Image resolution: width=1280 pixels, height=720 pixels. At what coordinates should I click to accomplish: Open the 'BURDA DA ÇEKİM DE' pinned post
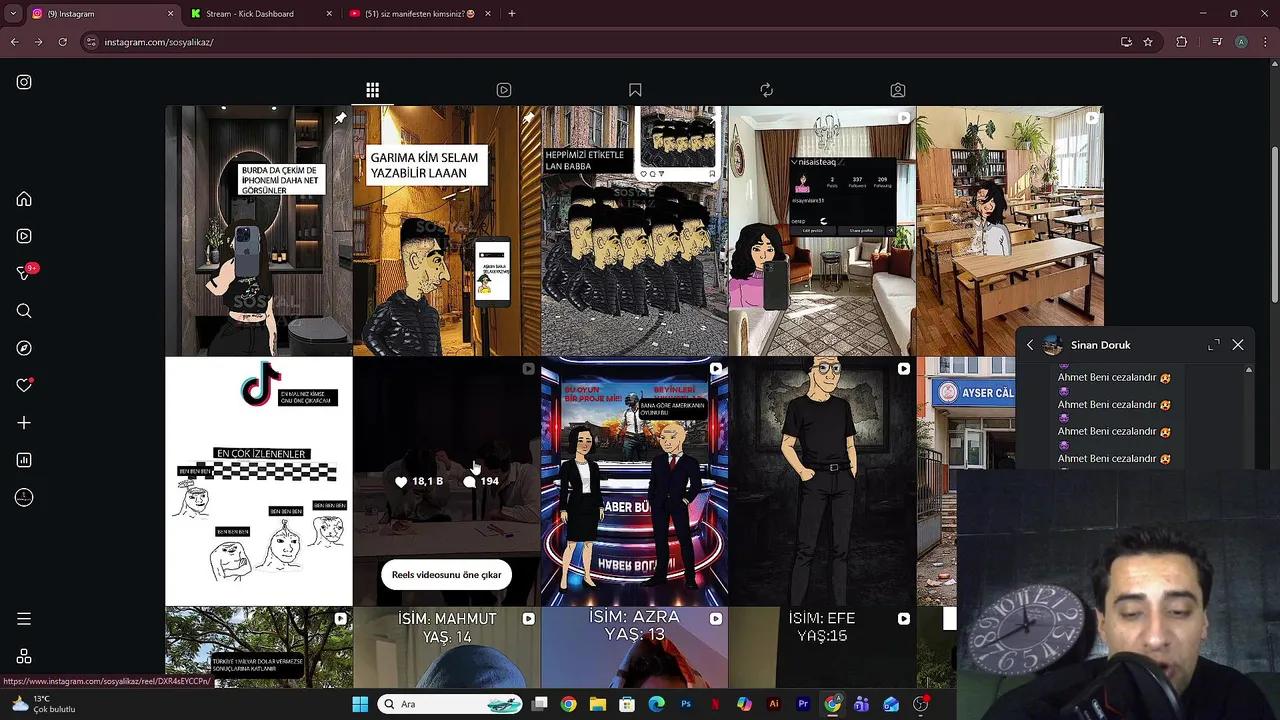point(259,231)
